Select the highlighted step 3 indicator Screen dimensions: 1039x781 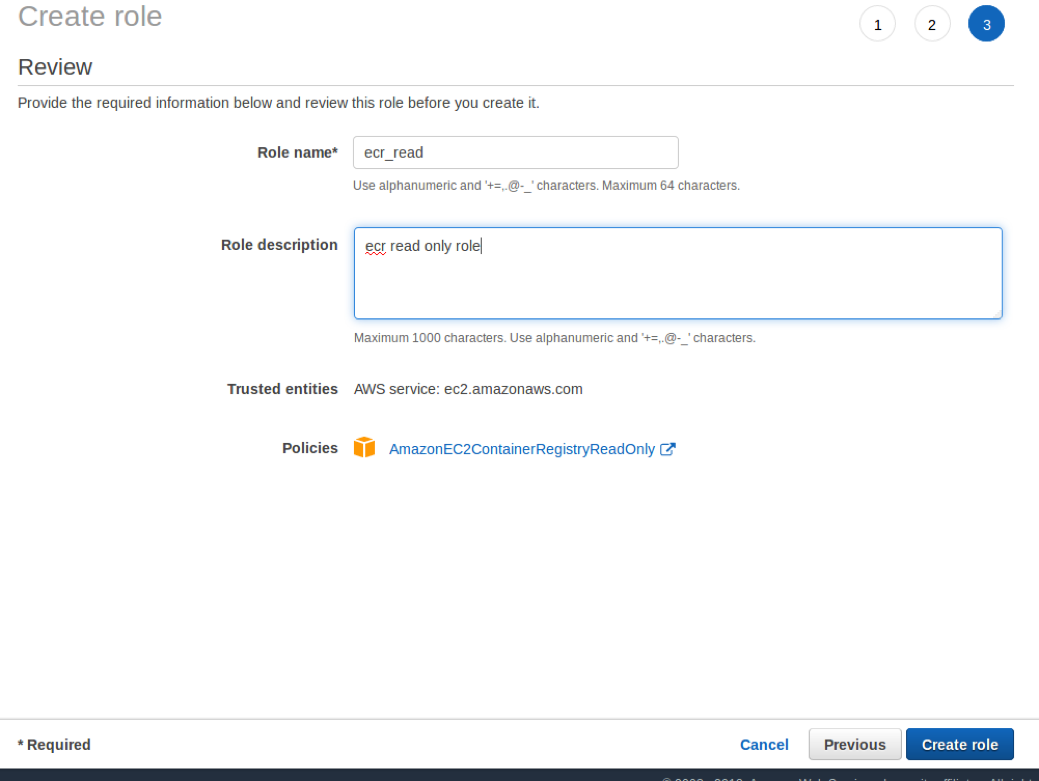pos(986,25)
